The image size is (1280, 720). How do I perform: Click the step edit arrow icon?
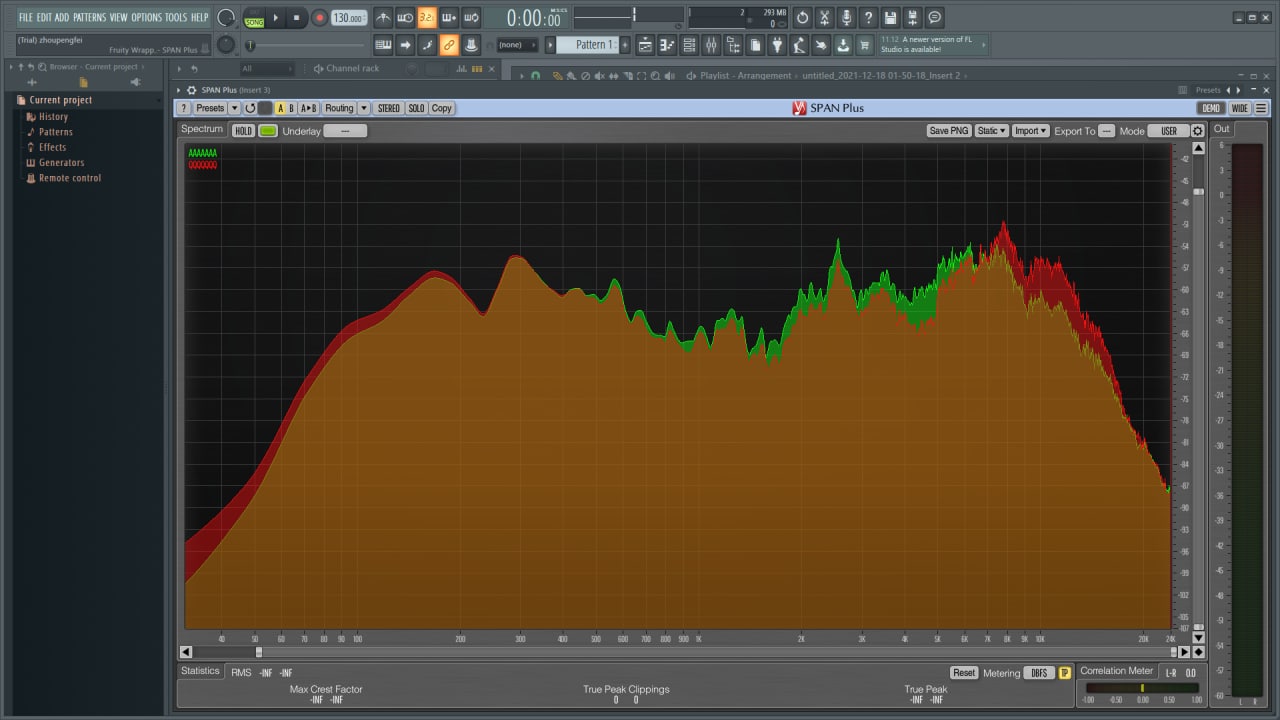405,45
